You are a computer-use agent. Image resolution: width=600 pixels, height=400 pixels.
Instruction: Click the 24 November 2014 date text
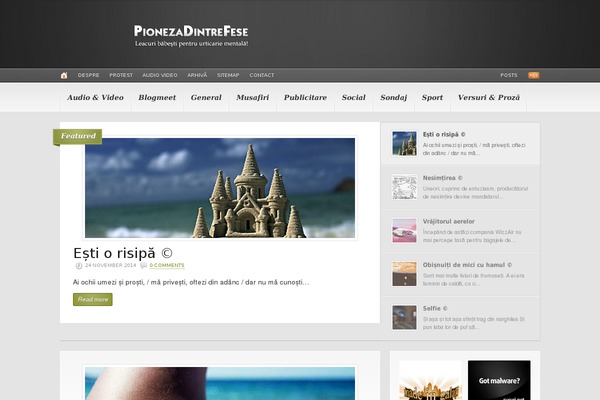tap(111, 265)
